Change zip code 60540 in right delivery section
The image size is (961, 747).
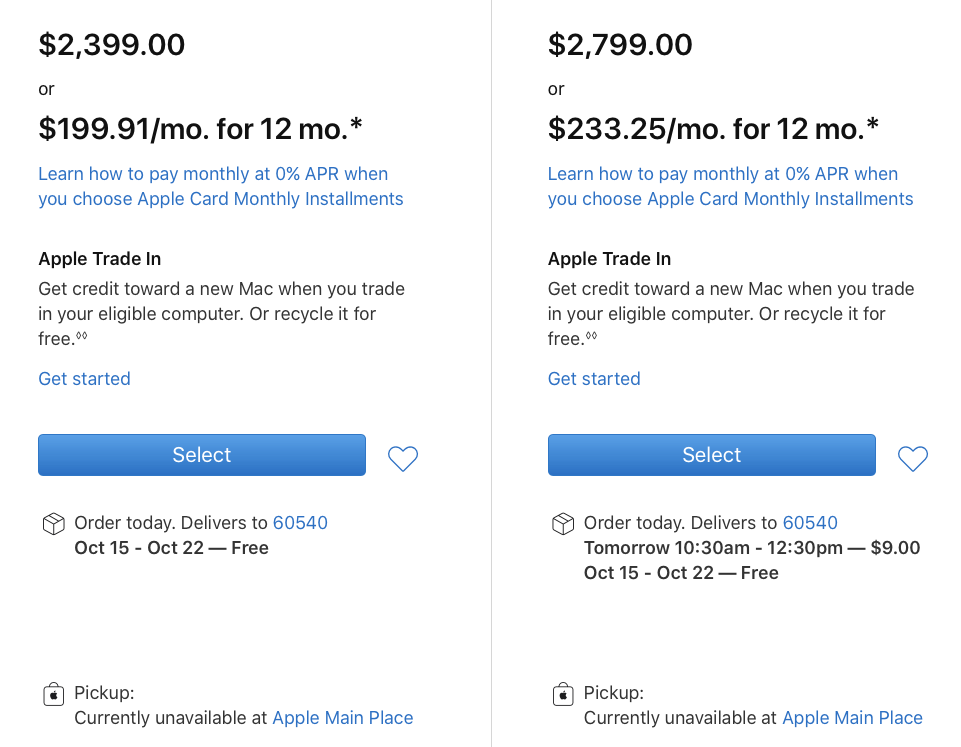click(810, 523)
